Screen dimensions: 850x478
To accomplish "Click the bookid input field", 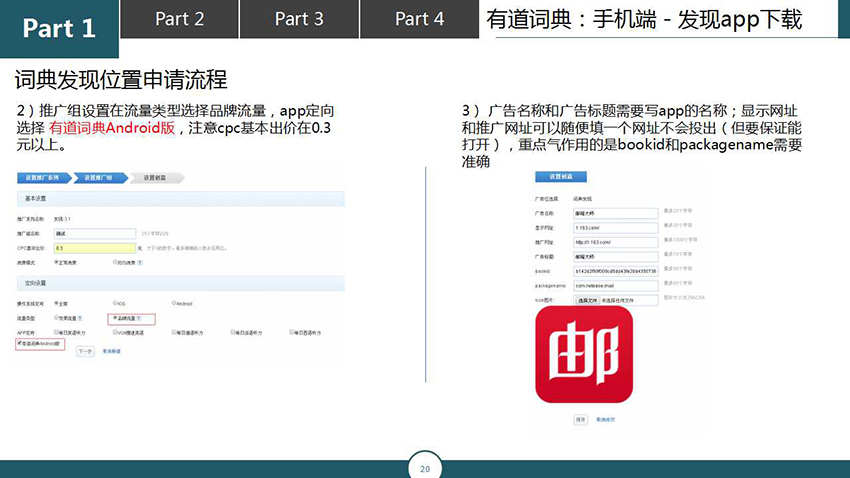I will coord(616,271).
